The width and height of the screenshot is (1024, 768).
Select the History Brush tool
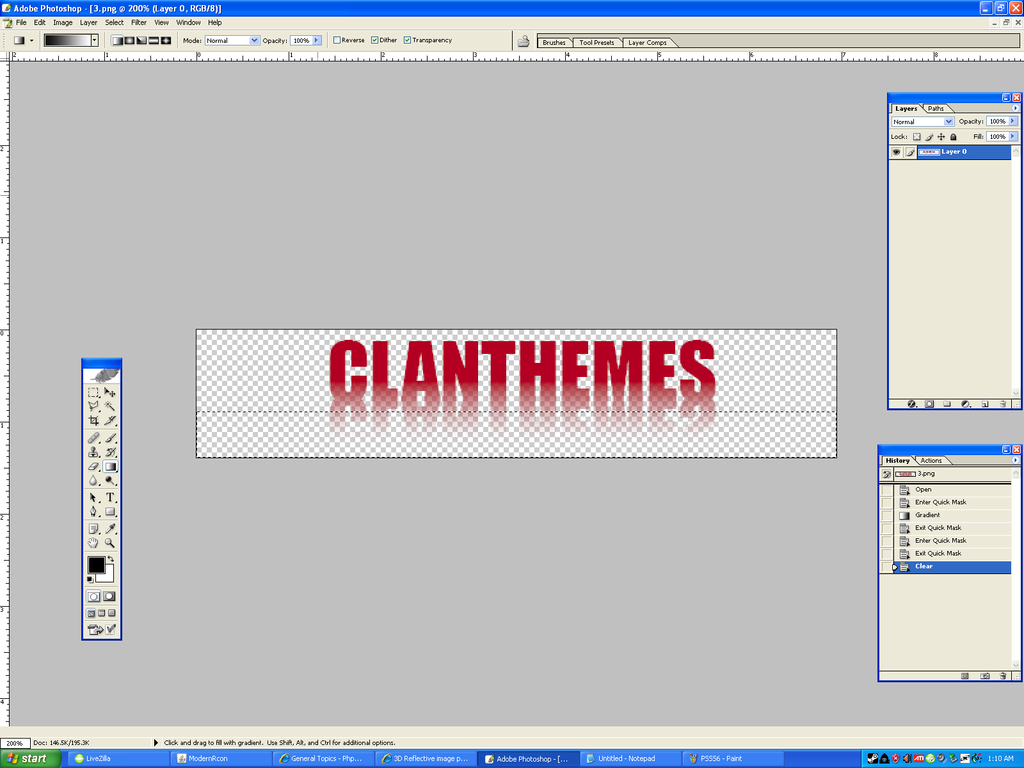(110, 452)
